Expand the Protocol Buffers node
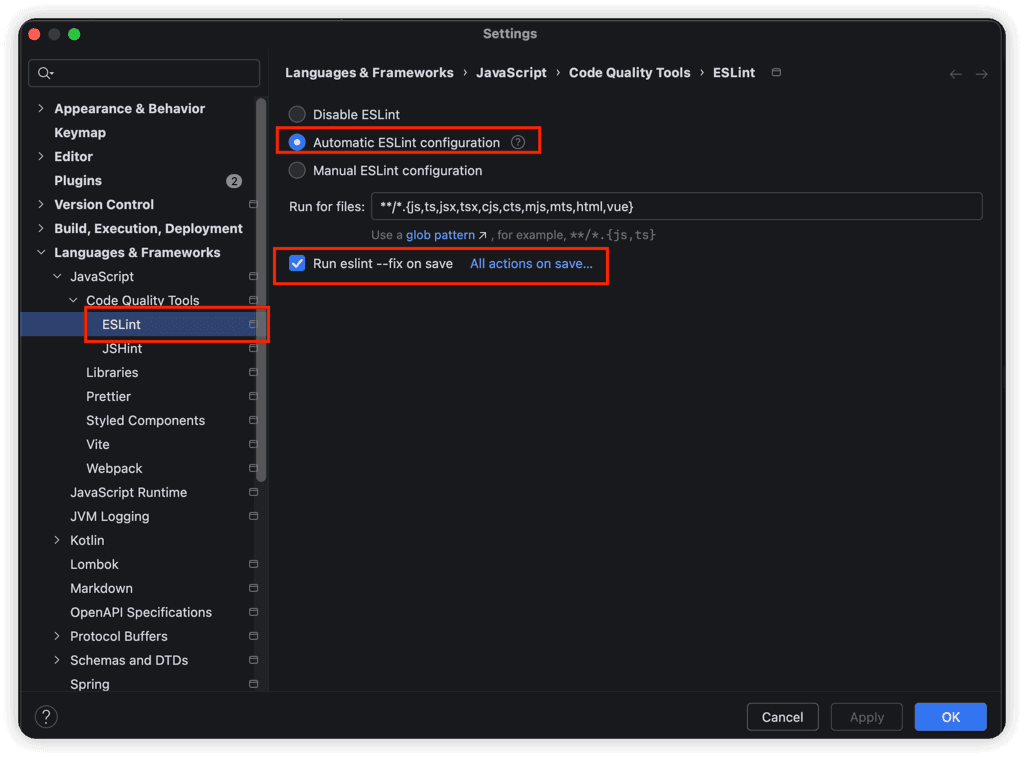Screen dimensions: 1024x757 (57, 636)
